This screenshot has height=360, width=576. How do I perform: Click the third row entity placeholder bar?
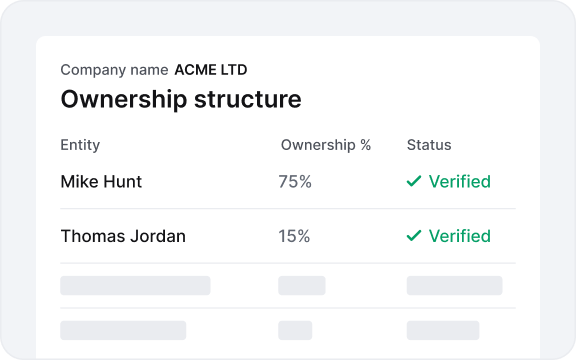coord(136,285)
